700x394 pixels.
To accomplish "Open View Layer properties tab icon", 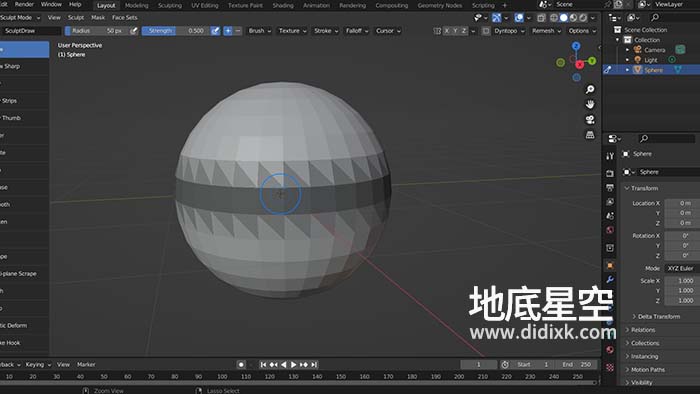I will click(x=610, y=202).
